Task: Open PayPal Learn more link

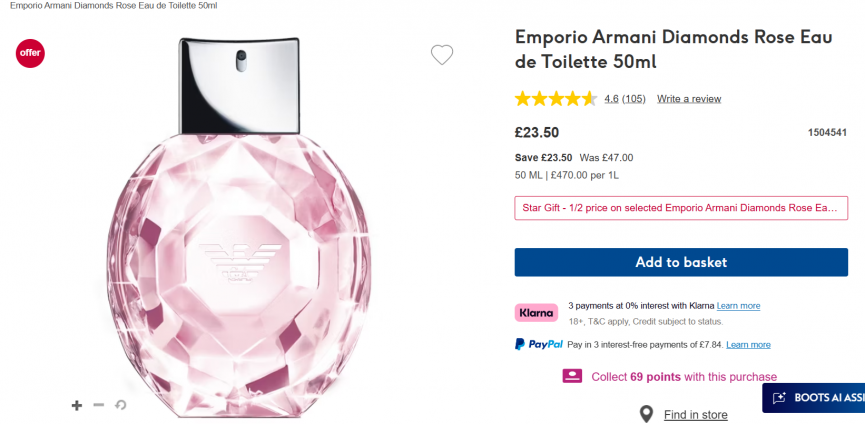Action: click(748, 344)
